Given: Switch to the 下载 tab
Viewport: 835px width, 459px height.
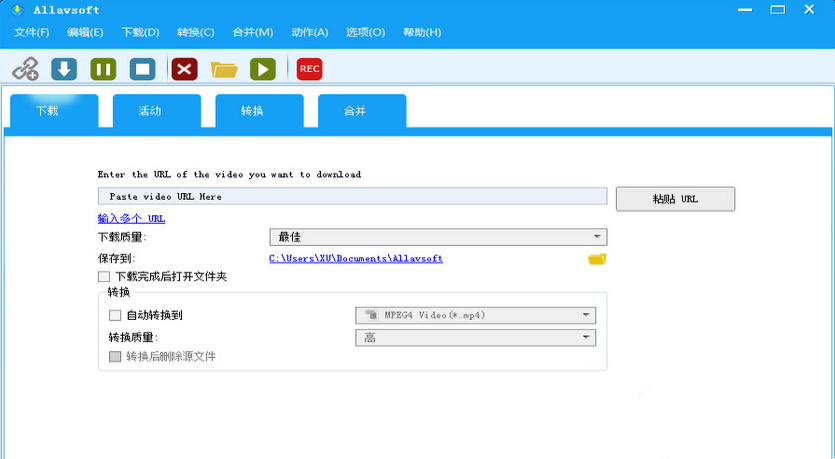Looking at the screenshot, I should [x=54, y=111].
